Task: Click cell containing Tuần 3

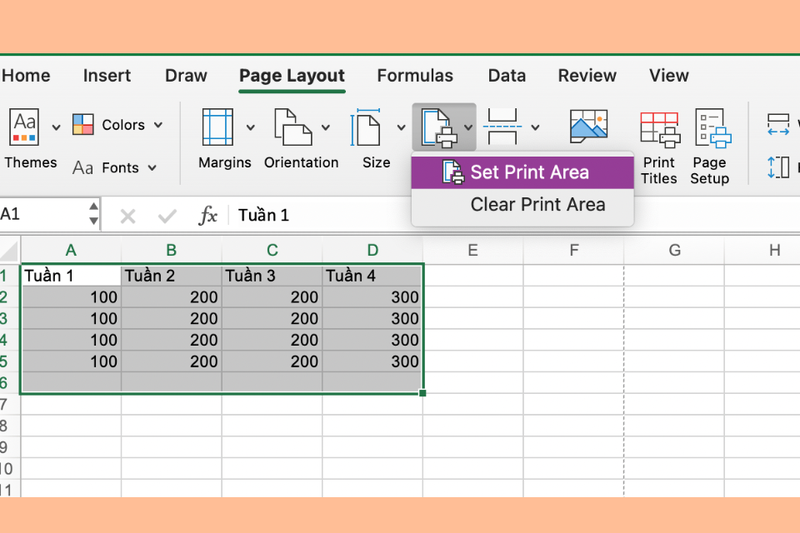Action: 272,275
